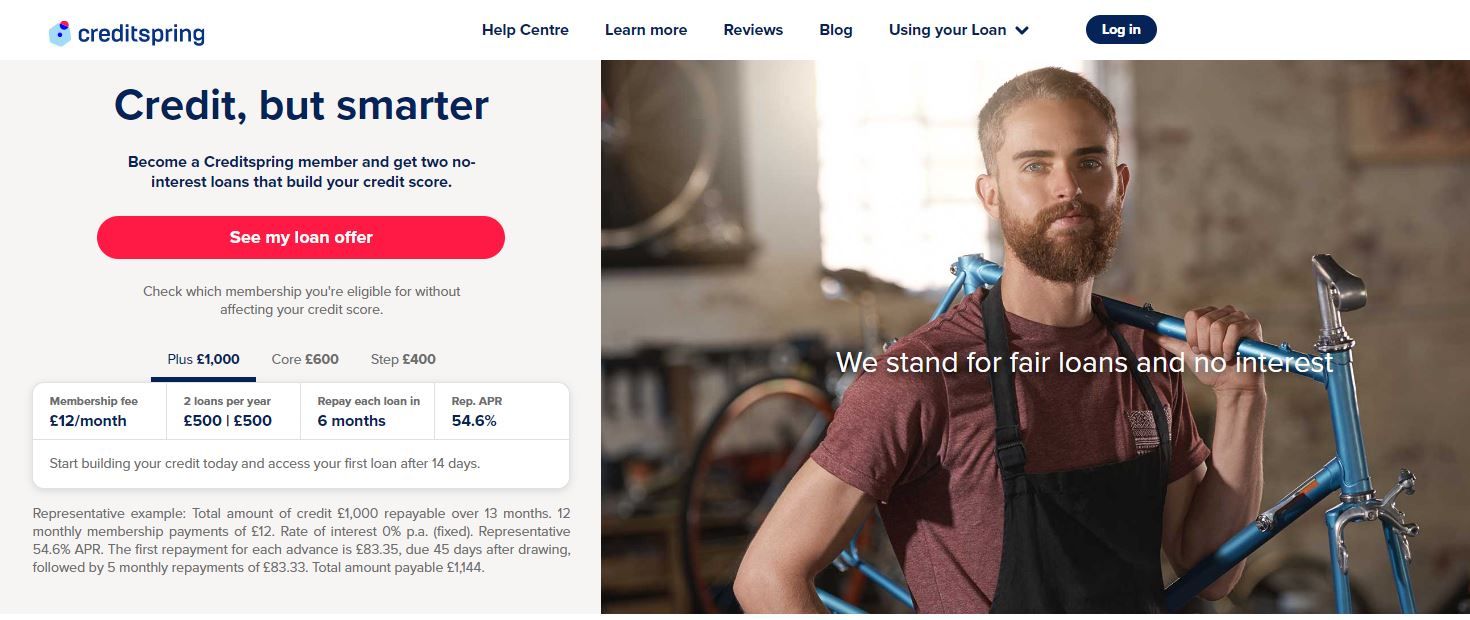Open the Help Centre page
The width and height of the screenshot is (1470, 620).
pos(525,30)
